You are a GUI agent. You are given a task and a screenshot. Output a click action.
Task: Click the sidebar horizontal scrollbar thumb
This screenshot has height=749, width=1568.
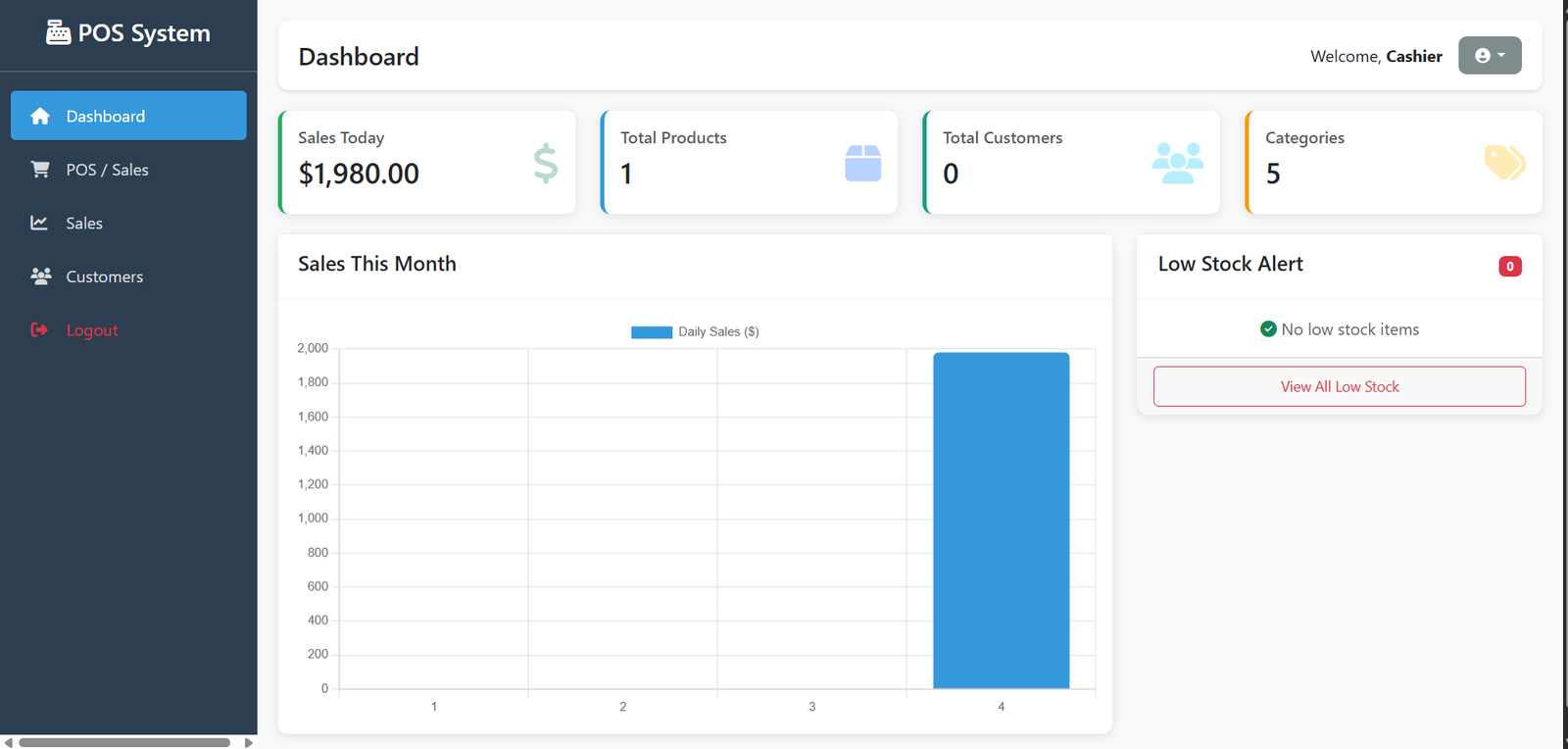[124, 742]
